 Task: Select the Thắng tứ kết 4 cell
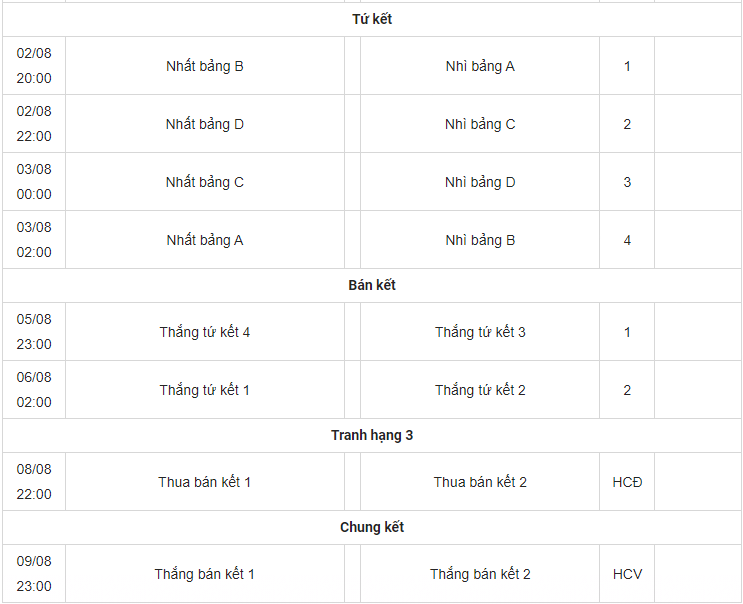click(205, 332)
